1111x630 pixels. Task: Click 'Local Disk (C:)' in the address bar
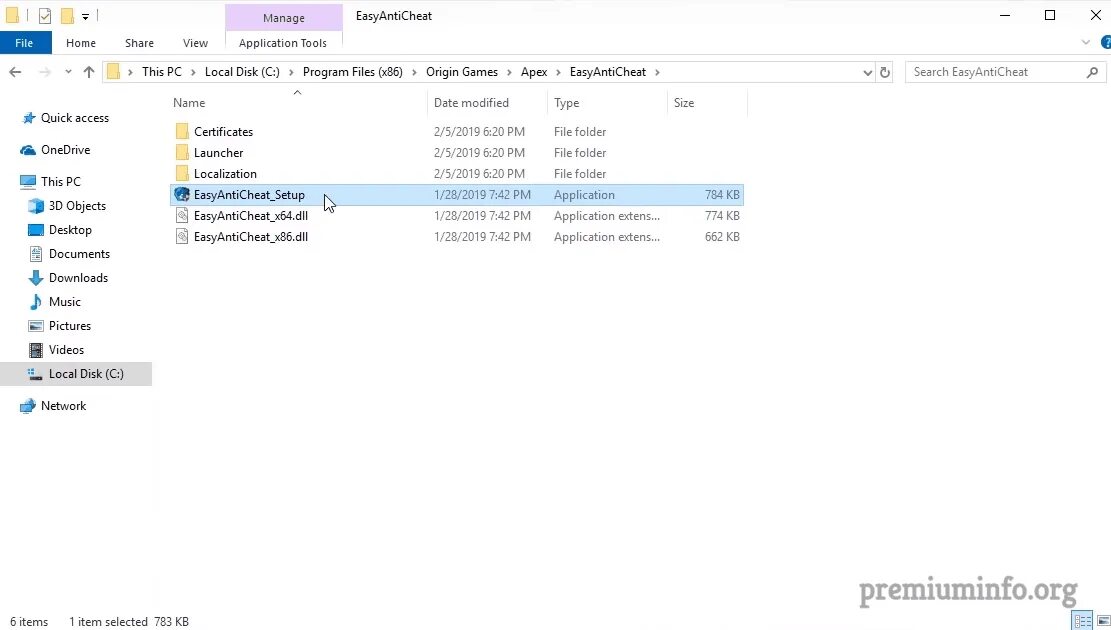(x=242, y=72)
